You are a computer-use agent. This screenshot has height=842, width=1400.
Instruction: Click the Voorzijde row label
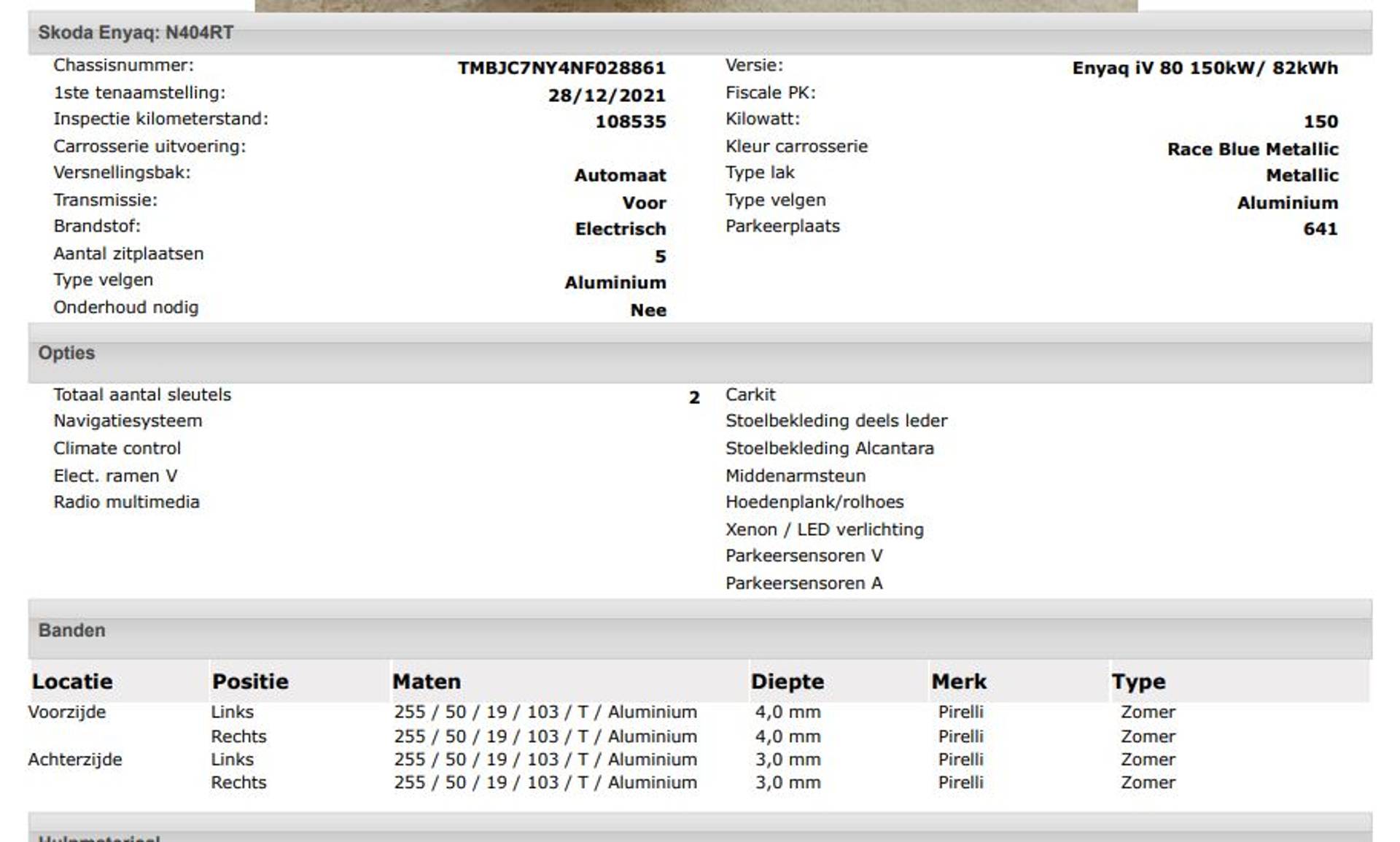(x=67, y=712)
